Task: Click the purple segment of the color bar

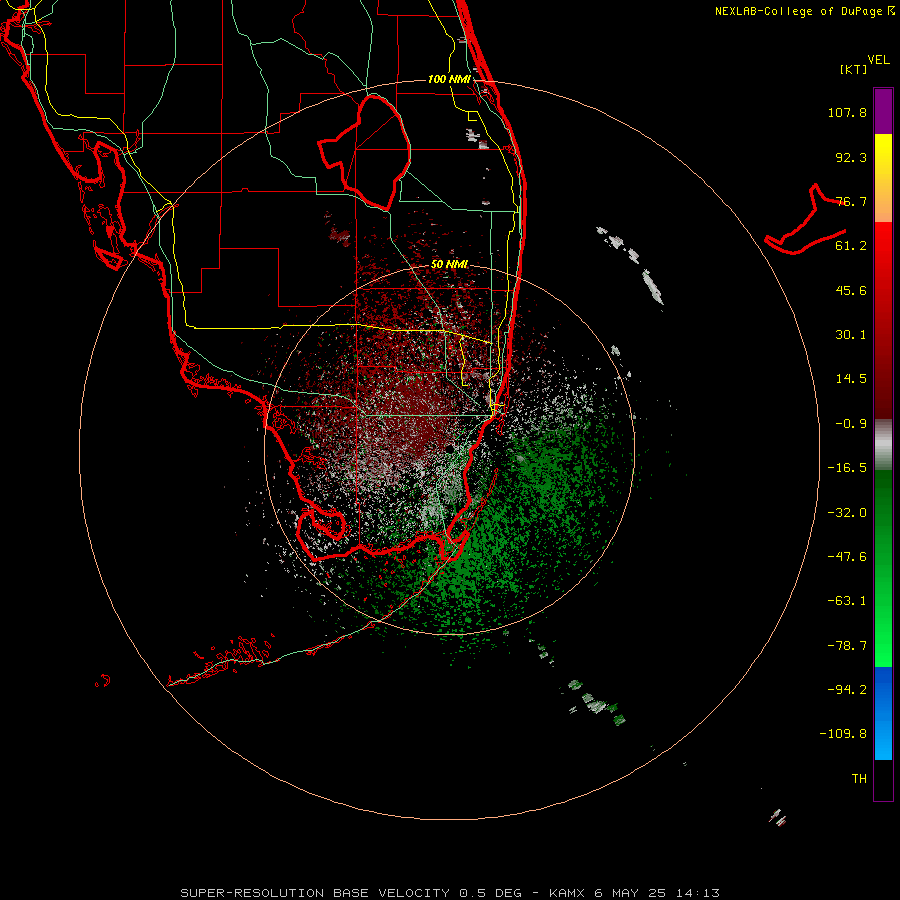Action: coord(883,111)
